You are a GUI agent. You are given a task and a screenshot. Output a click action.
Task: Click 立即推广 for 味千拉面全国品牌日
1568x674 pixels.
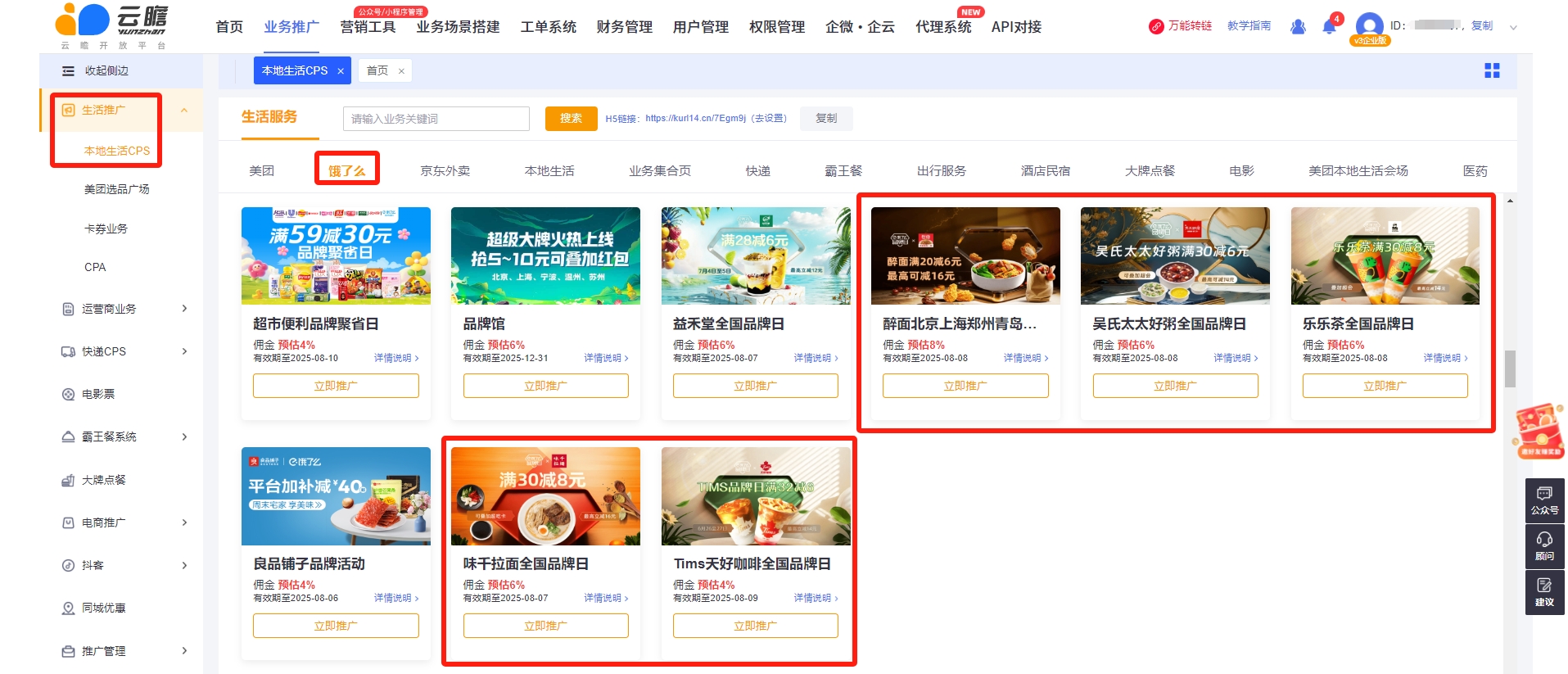pos(546,626)
